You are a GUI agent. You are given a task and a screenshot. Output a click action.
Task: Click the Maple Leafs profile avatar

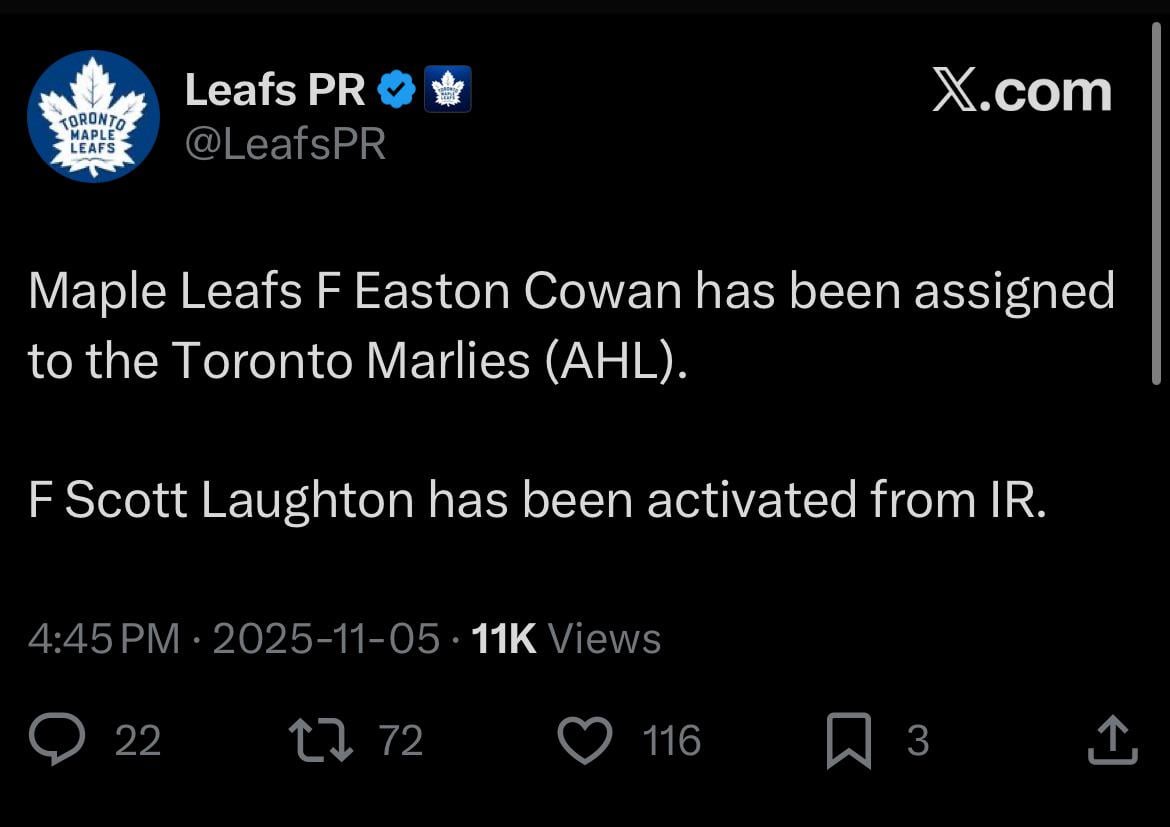(93, 116)
